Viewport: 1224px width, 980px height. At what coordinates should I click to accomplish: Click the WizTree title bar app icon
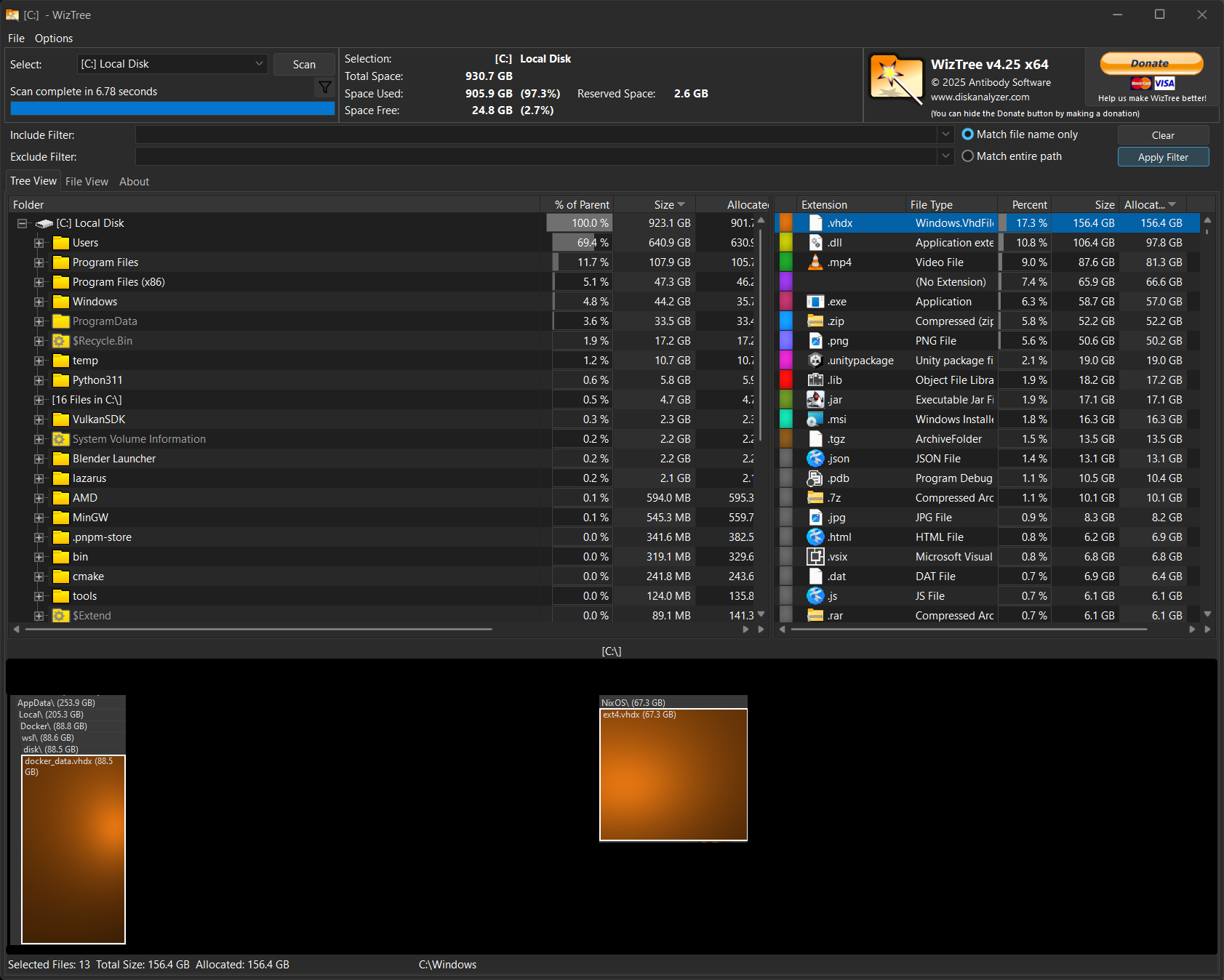[x=12, y=15]
